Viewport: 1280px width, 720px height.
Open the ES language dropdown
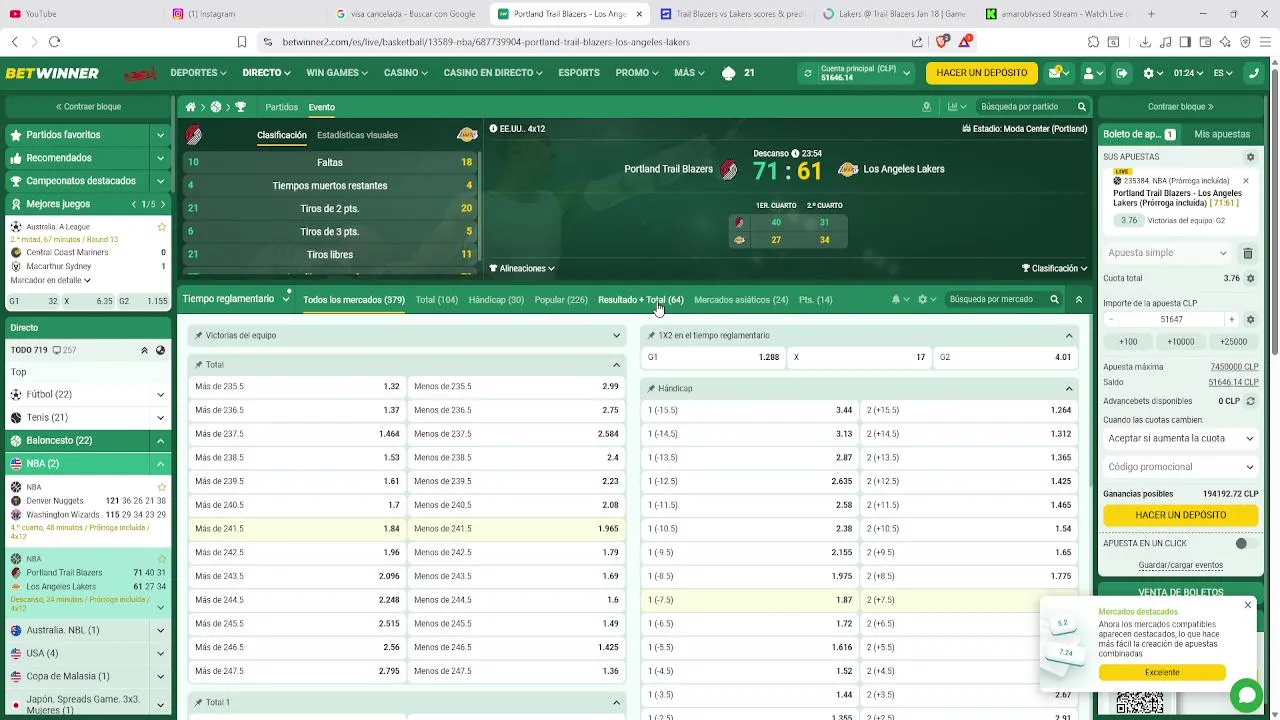pyautogui.click(x=1223, y=73)
